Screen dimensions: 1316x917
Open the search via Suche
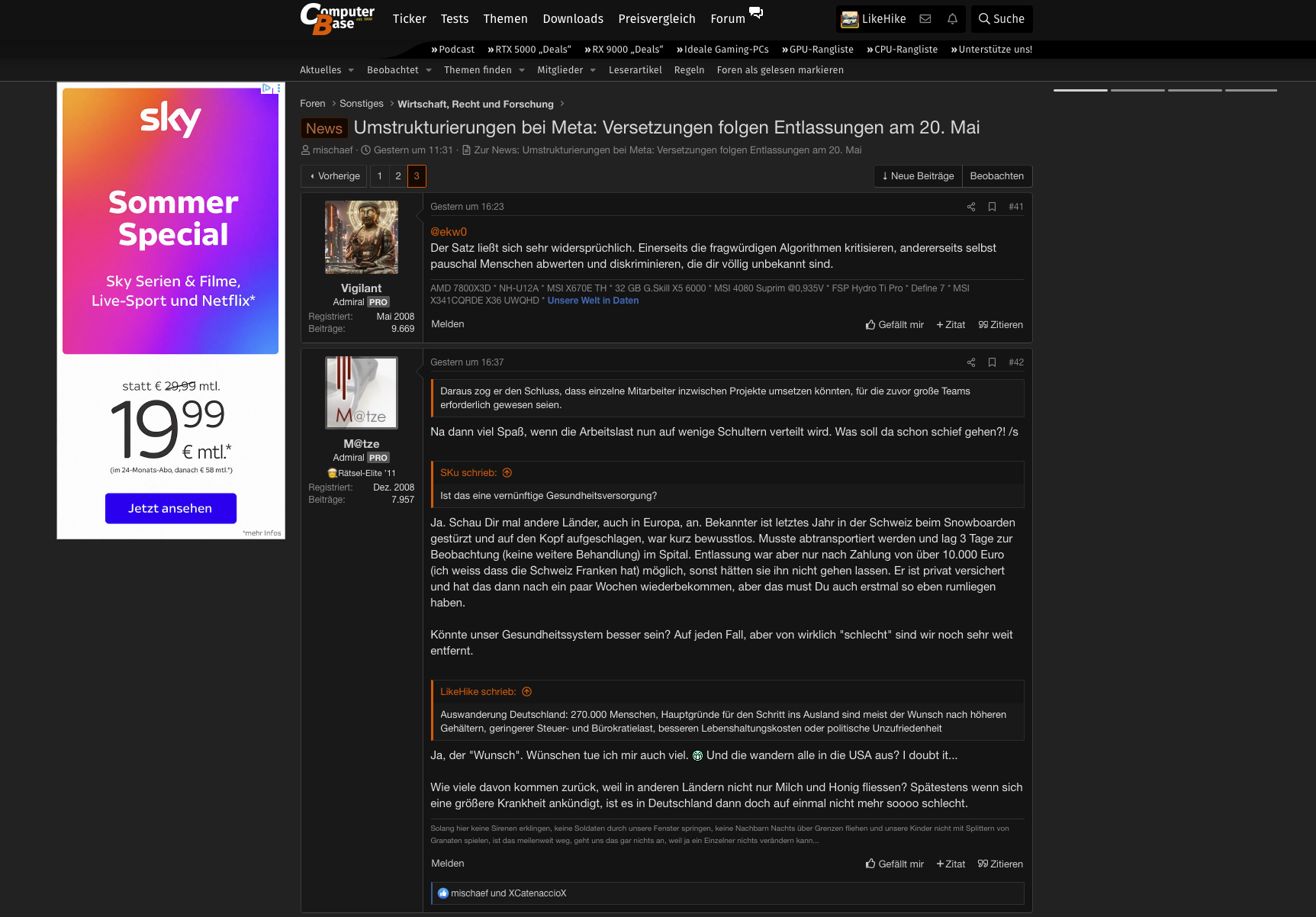1002,19
